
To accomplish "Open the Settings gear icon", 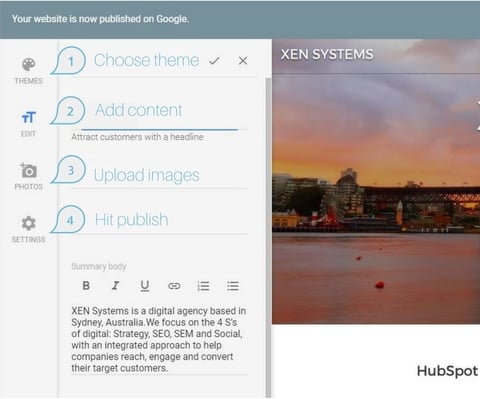I will point(29,223).
